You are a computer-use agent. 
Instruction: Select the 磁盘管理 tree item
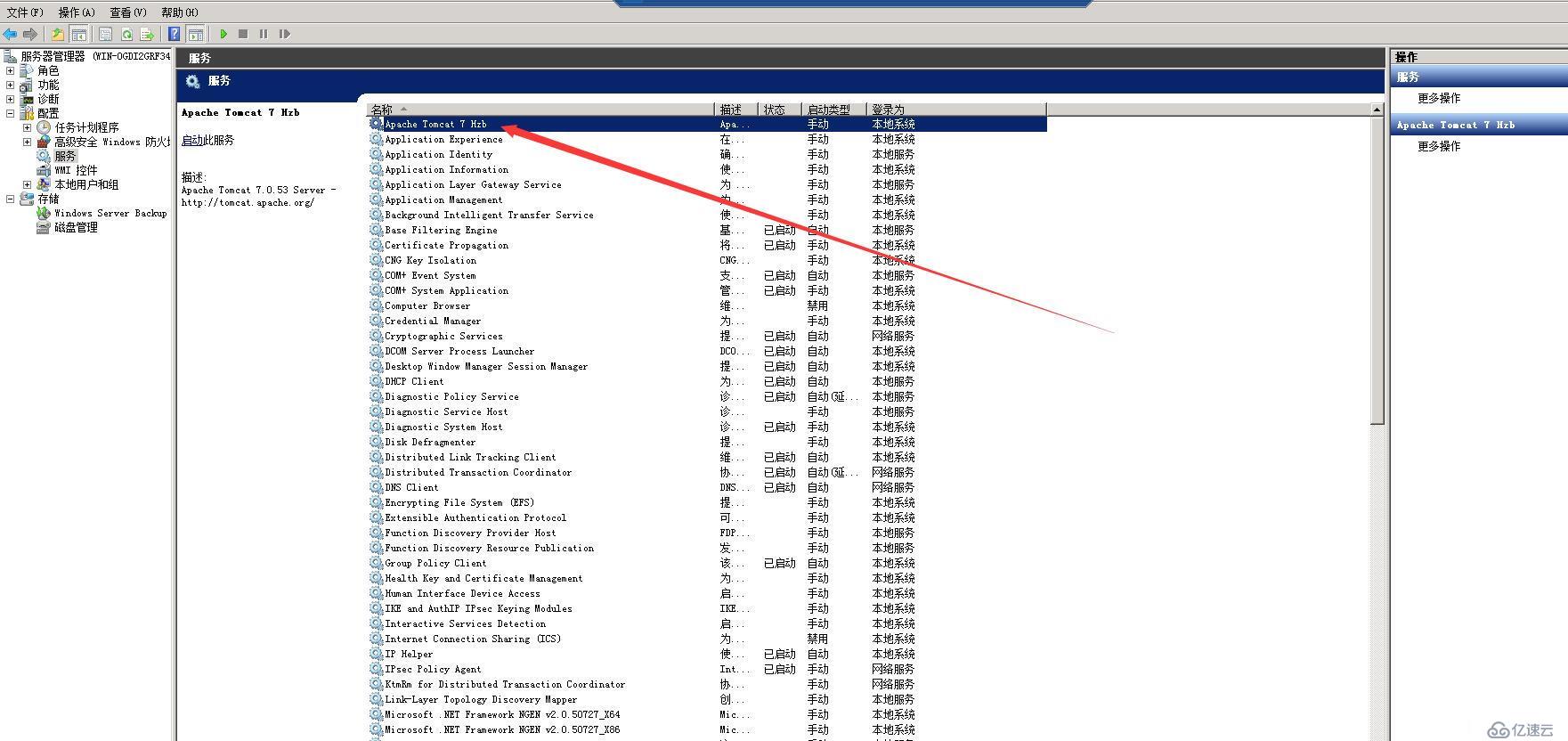point(76,227)
